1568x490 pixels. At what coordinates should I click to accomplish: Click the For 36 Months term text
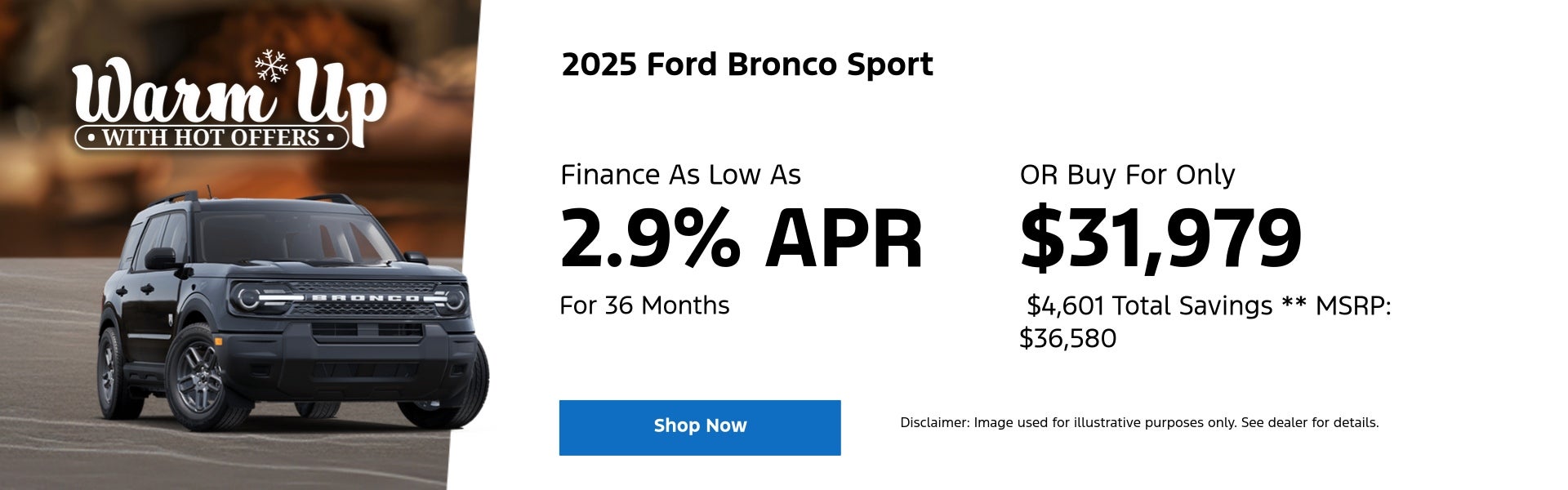pos(644,305)
